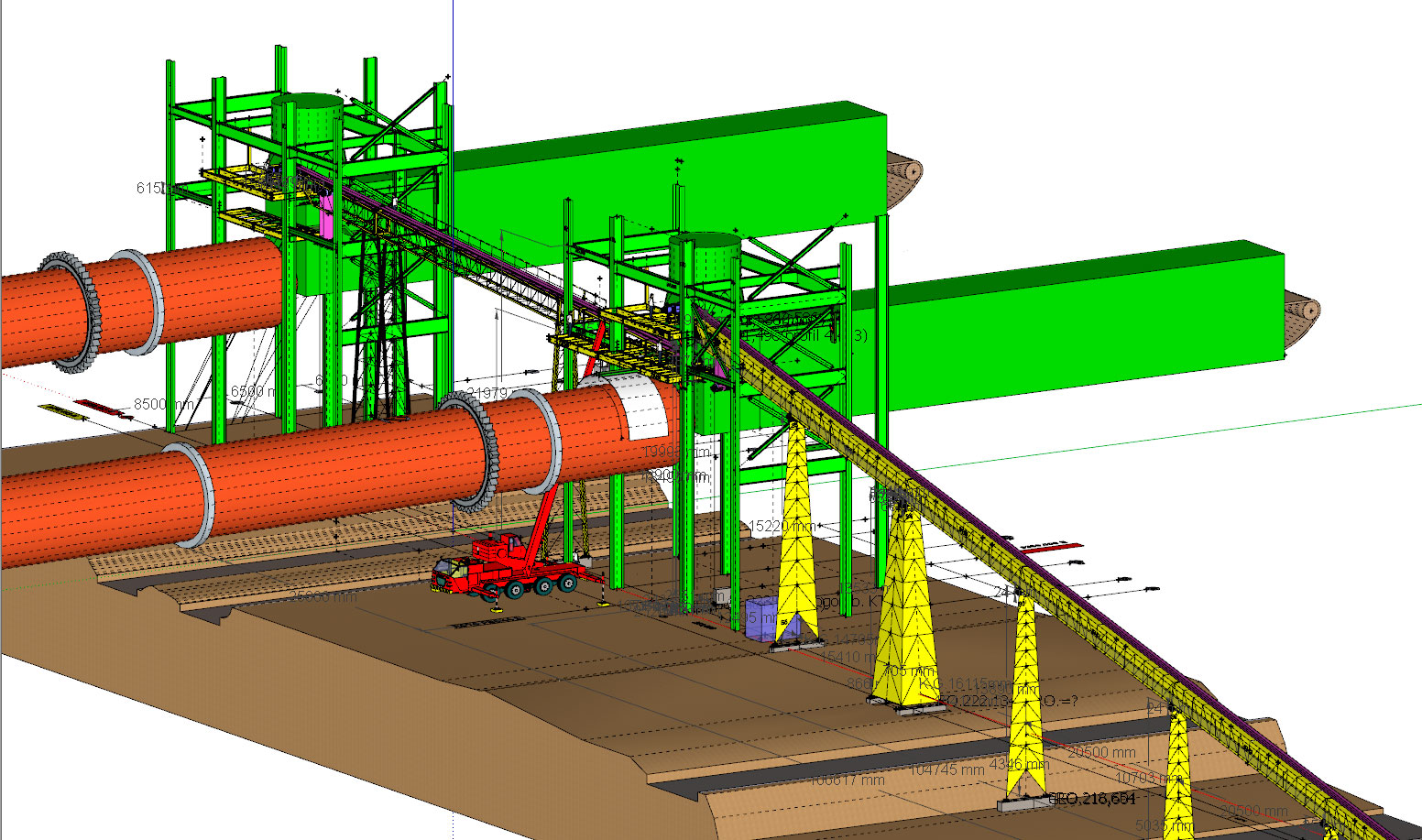
Task: Click the "15220 mm" dimension label
Action: click(x=782, y=527)
